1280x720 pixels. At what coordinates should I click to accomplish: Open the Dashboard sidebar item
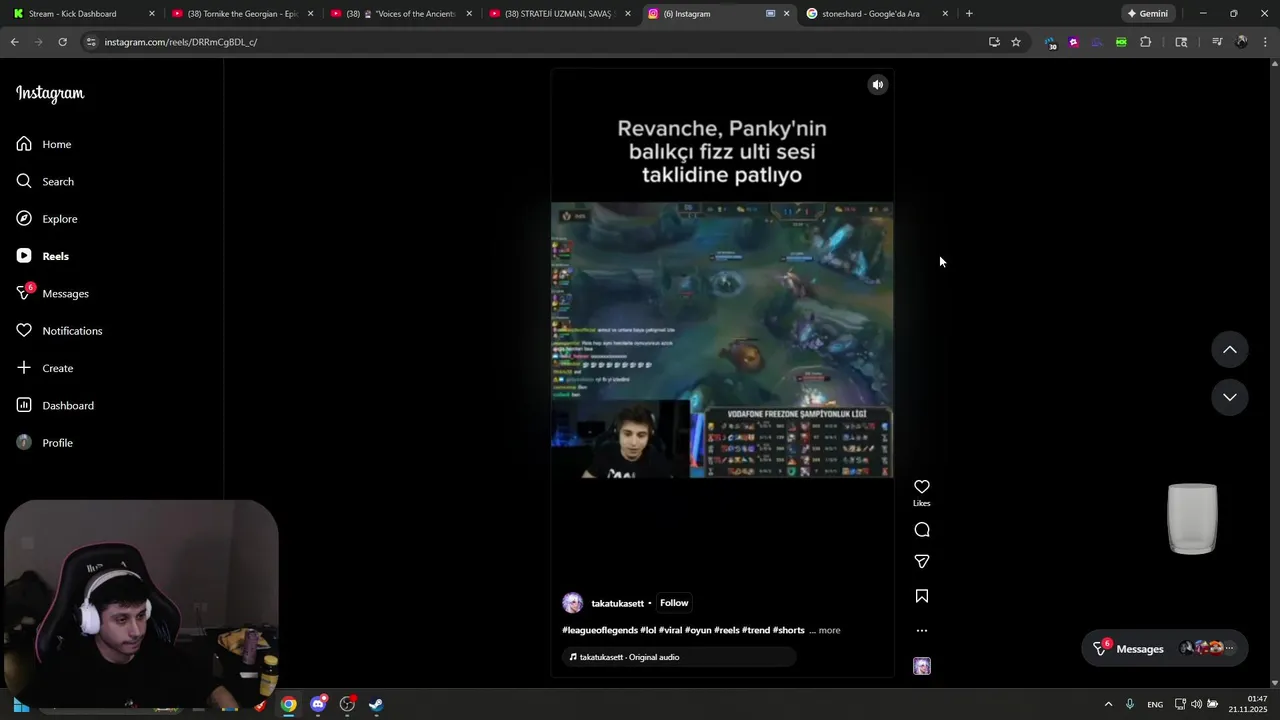55,405
